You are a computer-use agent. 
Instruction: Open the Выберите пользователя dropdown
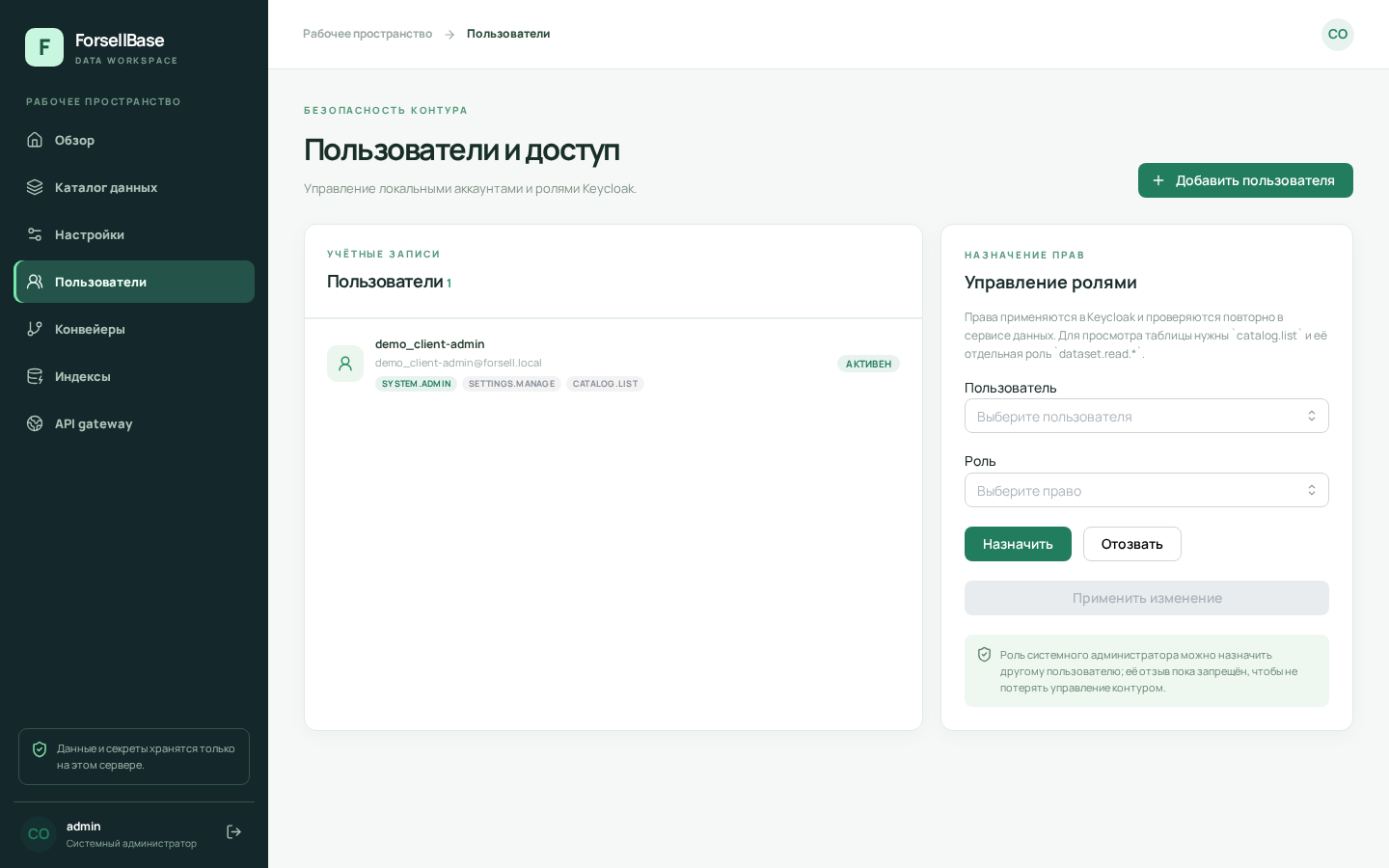click(1147, 416)
